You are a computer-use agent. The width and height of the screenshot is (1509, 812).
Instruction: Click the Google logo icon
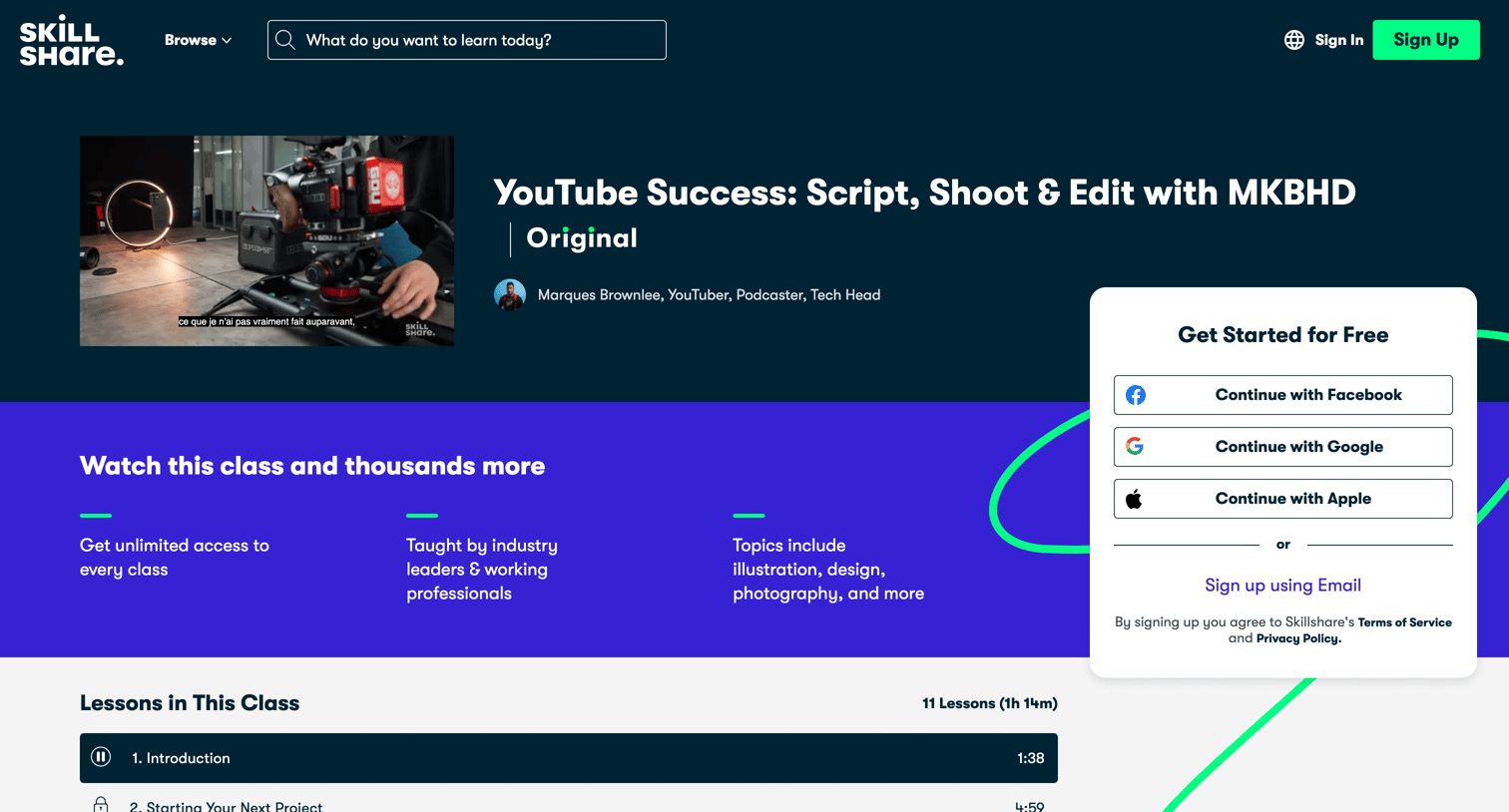click(x=1135, y=447)
